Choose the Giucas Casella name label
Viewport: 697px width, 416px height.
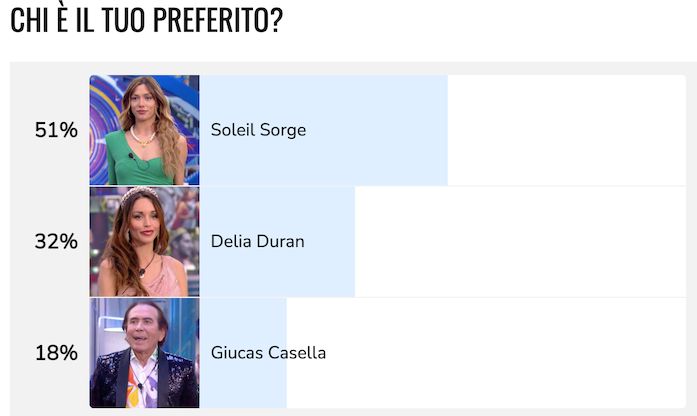tap(268, 352)
